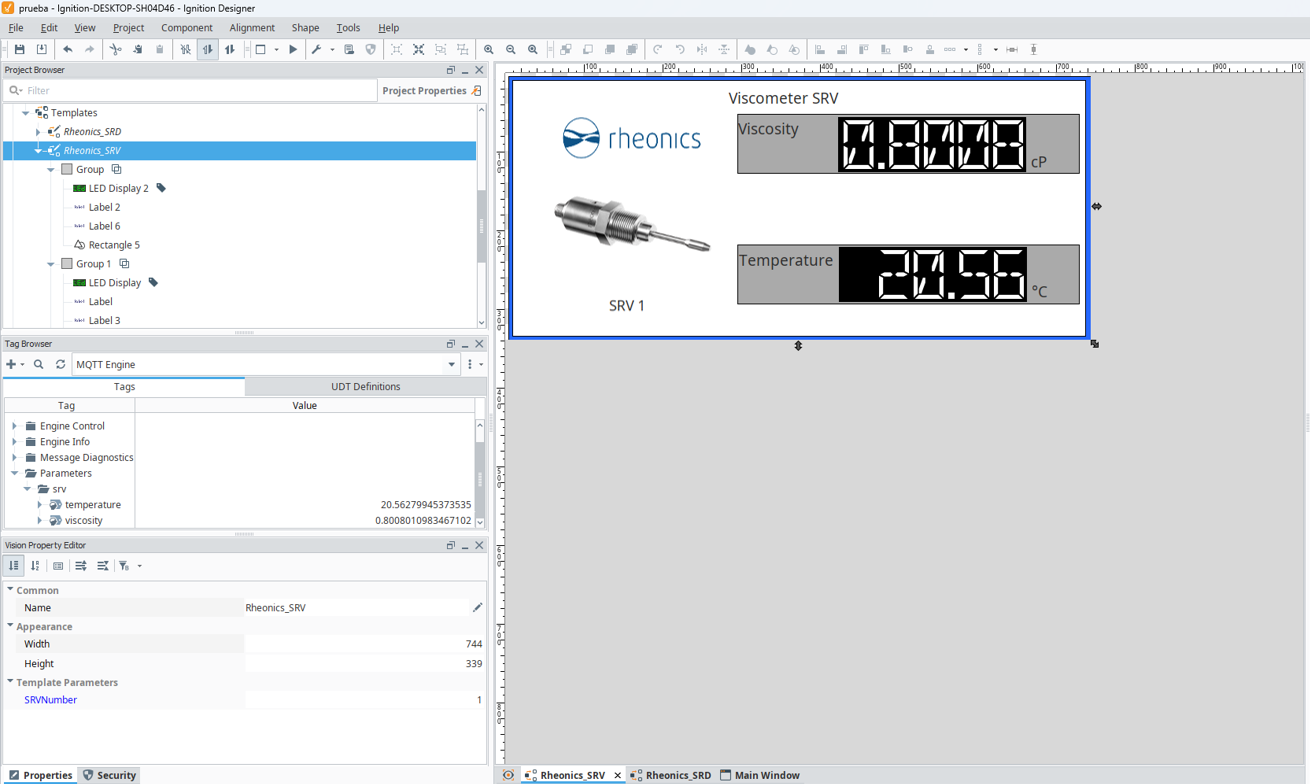
Task: Toggle the property description area icon
Action: point(58,566)
